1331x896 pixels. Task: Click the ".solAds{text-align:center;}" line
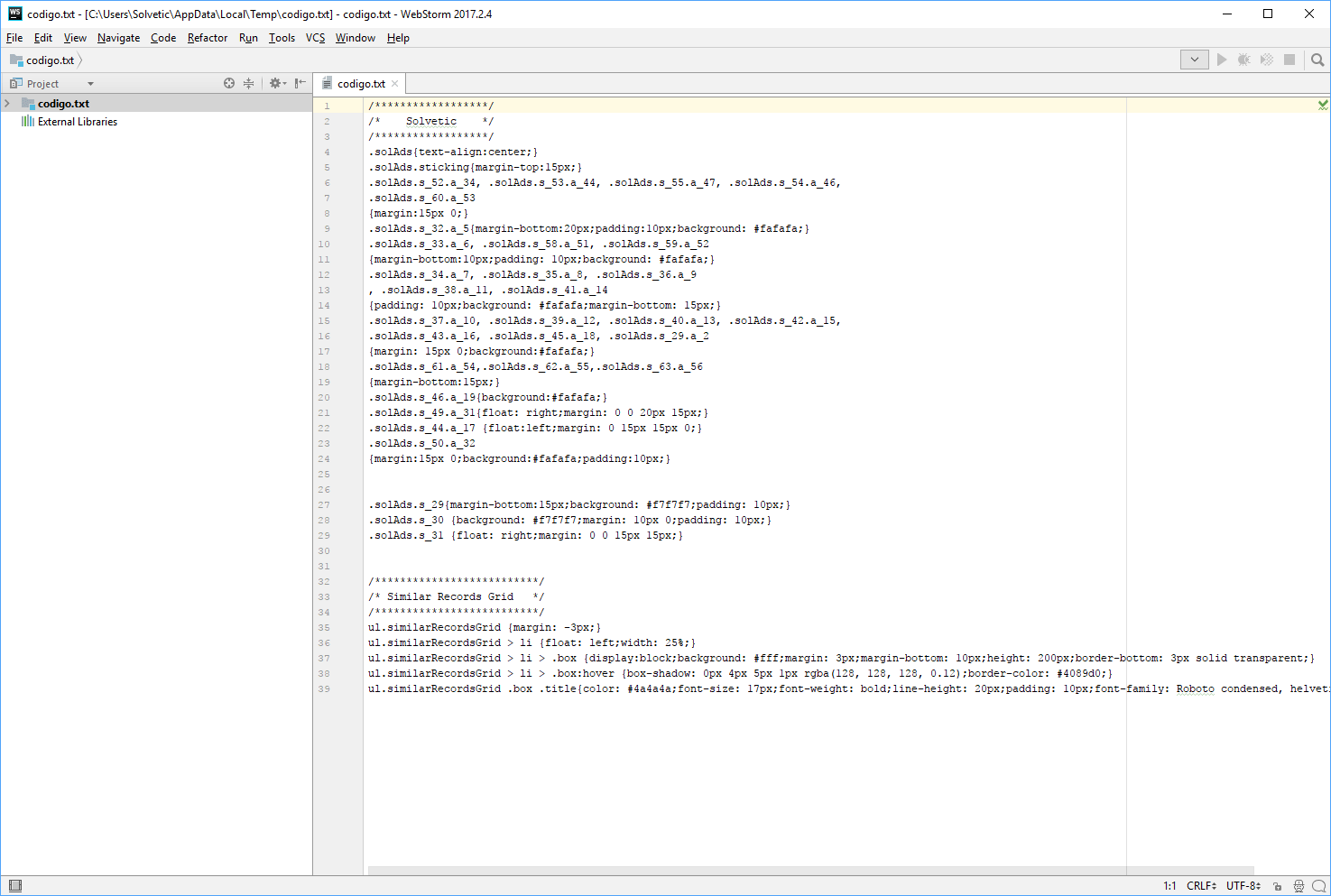tap(453, 152)
